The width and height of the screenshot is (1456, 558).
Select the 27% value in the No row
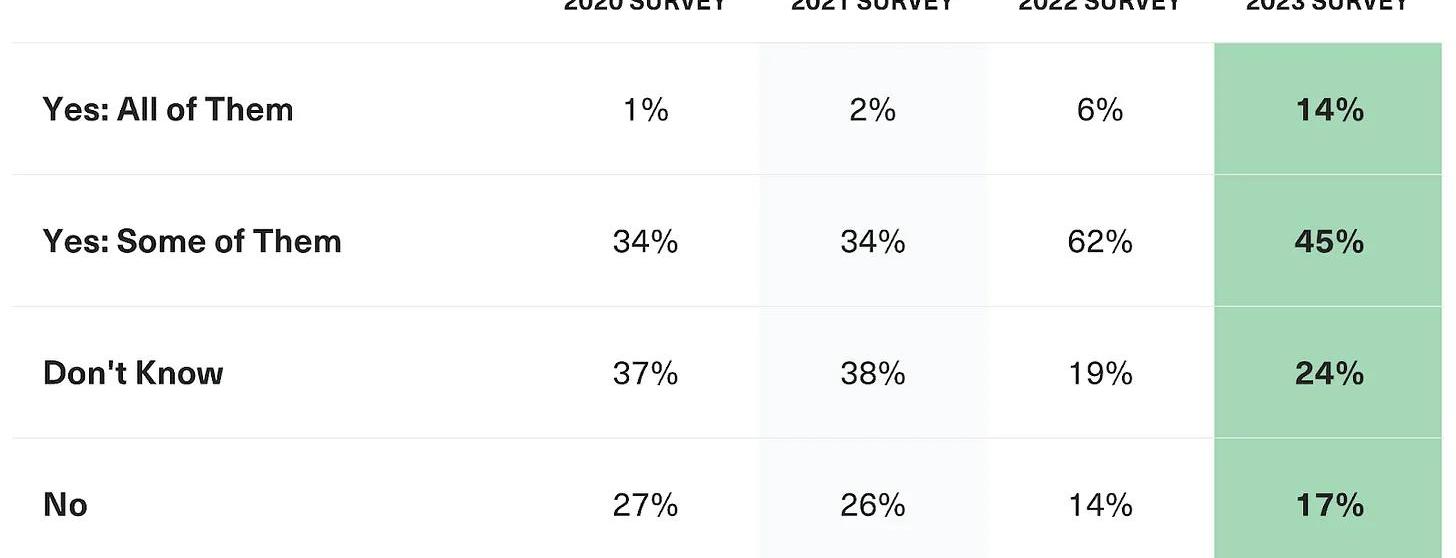click(645, 505)
